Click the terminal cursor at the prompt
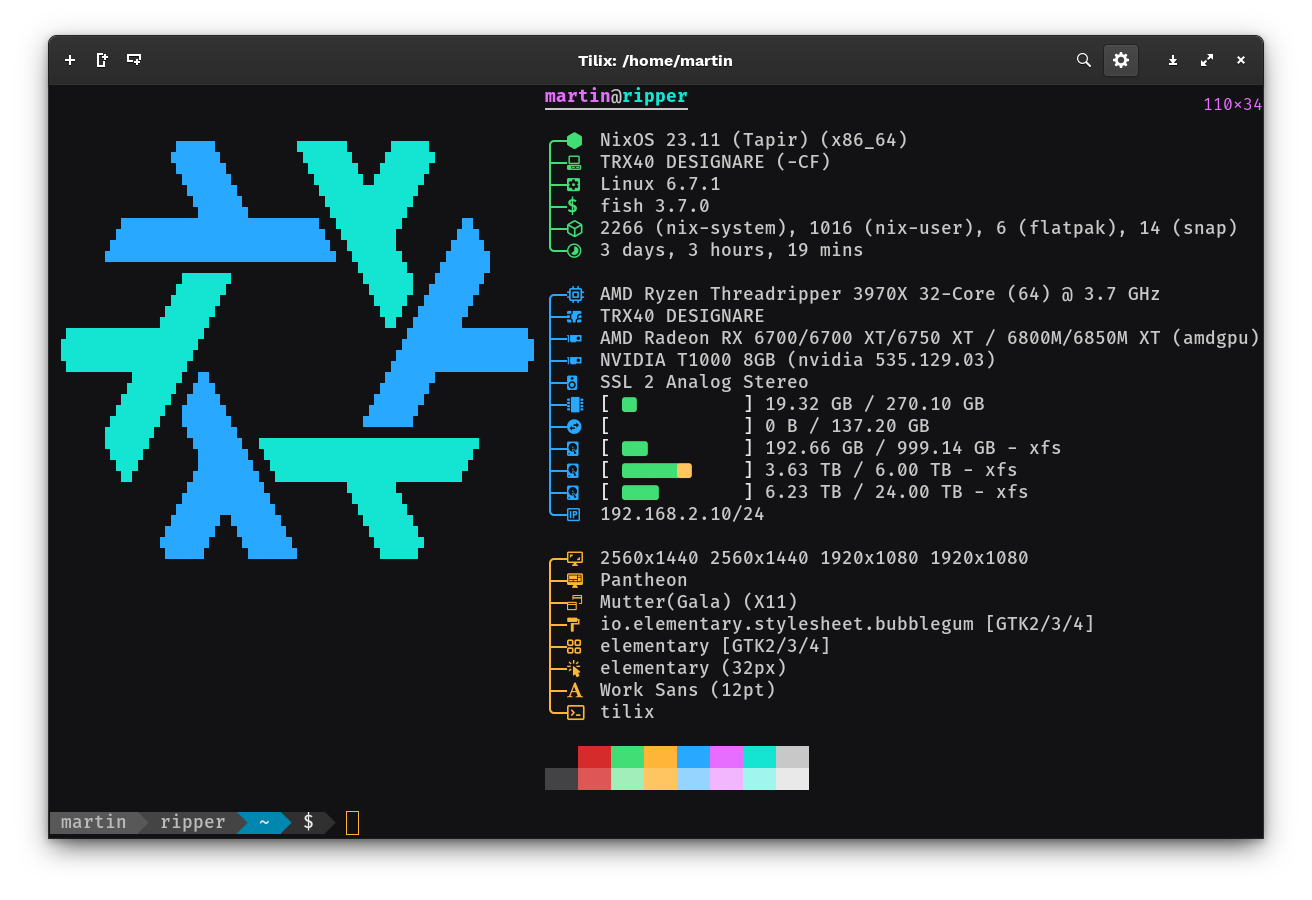Image resolution: width=1312 pixels, height=900 pixels. (x=352, y=822)
